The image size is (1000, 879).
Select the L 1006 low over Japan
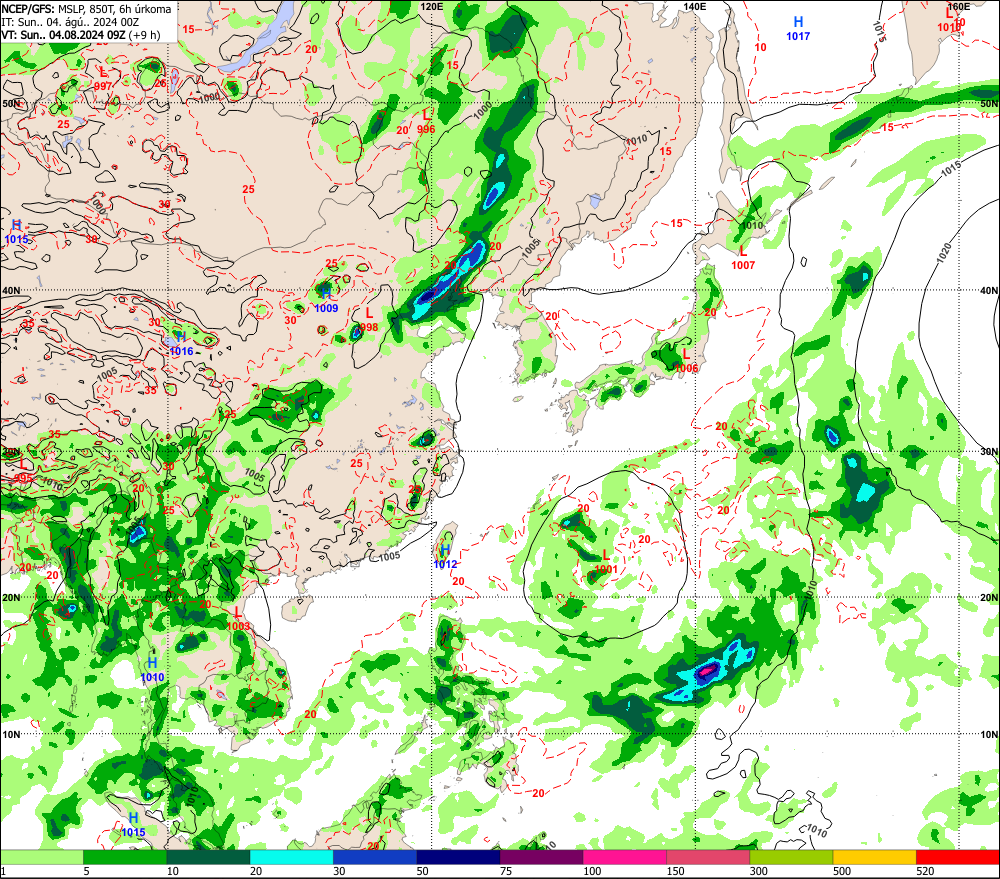(686, 361)
